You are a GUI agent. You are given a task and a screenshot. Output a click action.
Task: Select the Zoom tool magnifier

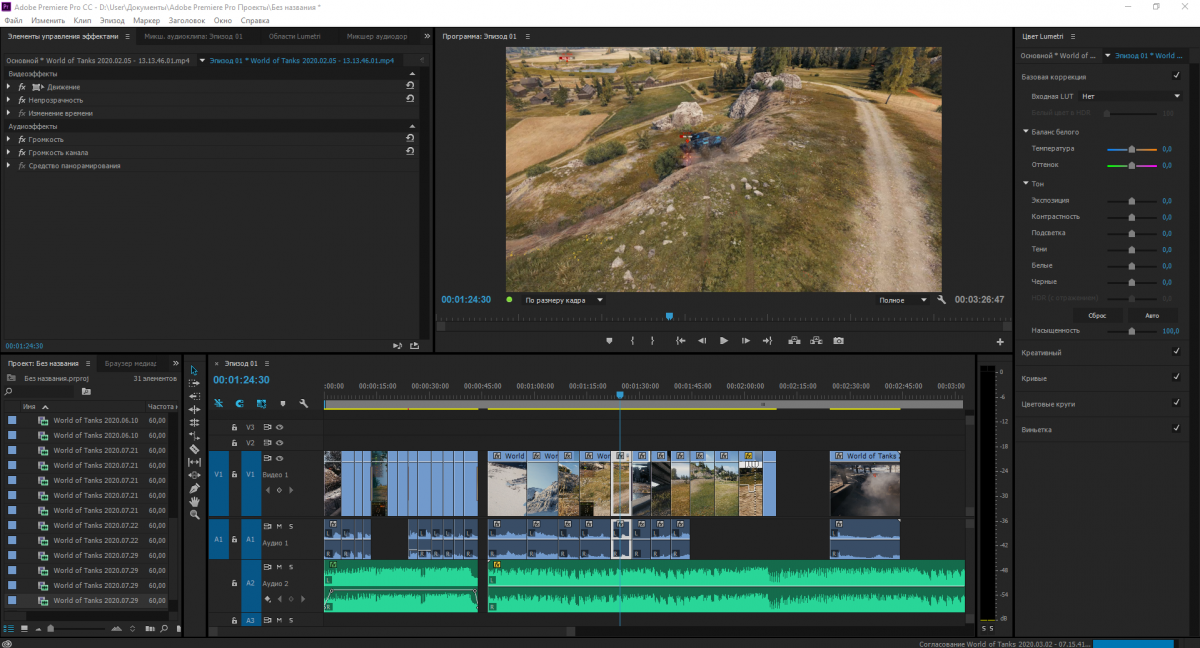(x=195, y=514)
